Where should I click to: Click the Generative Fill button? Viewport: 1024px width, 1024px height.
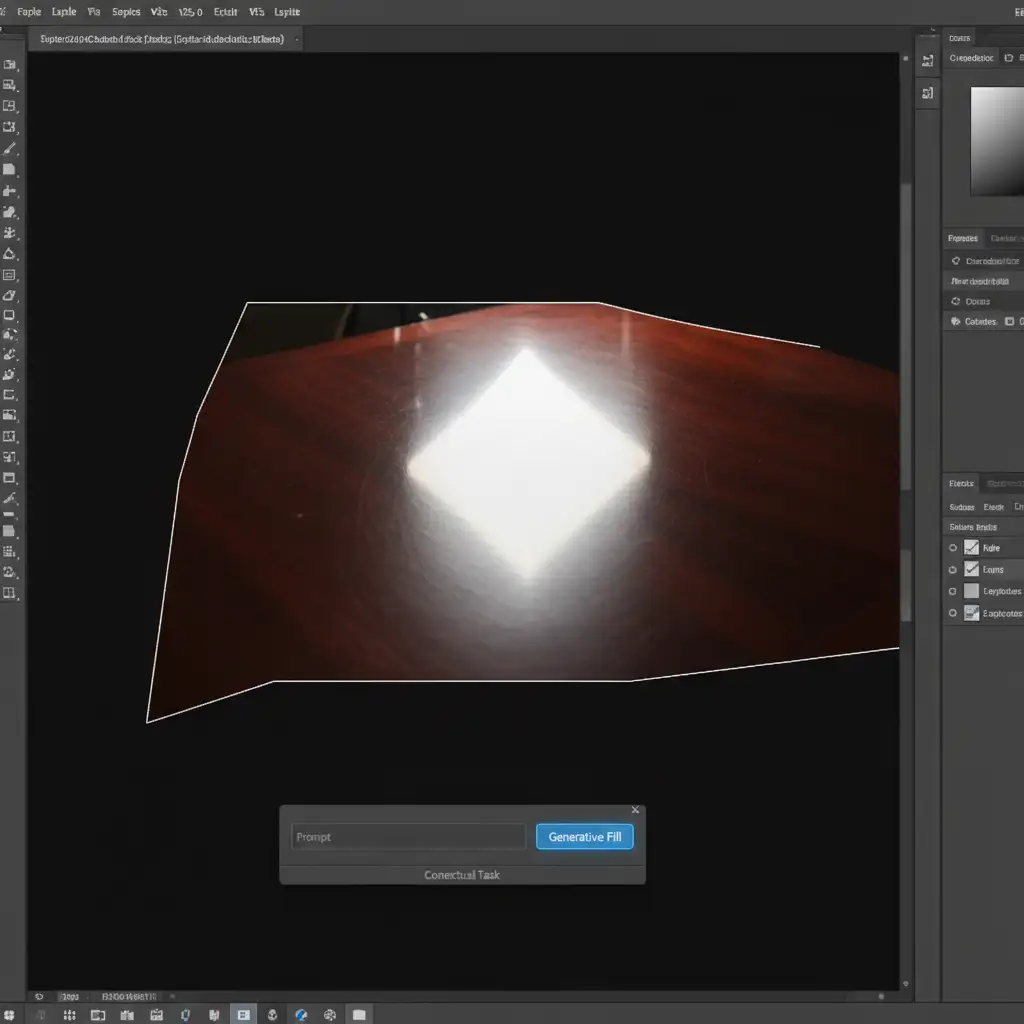point(584,837)
